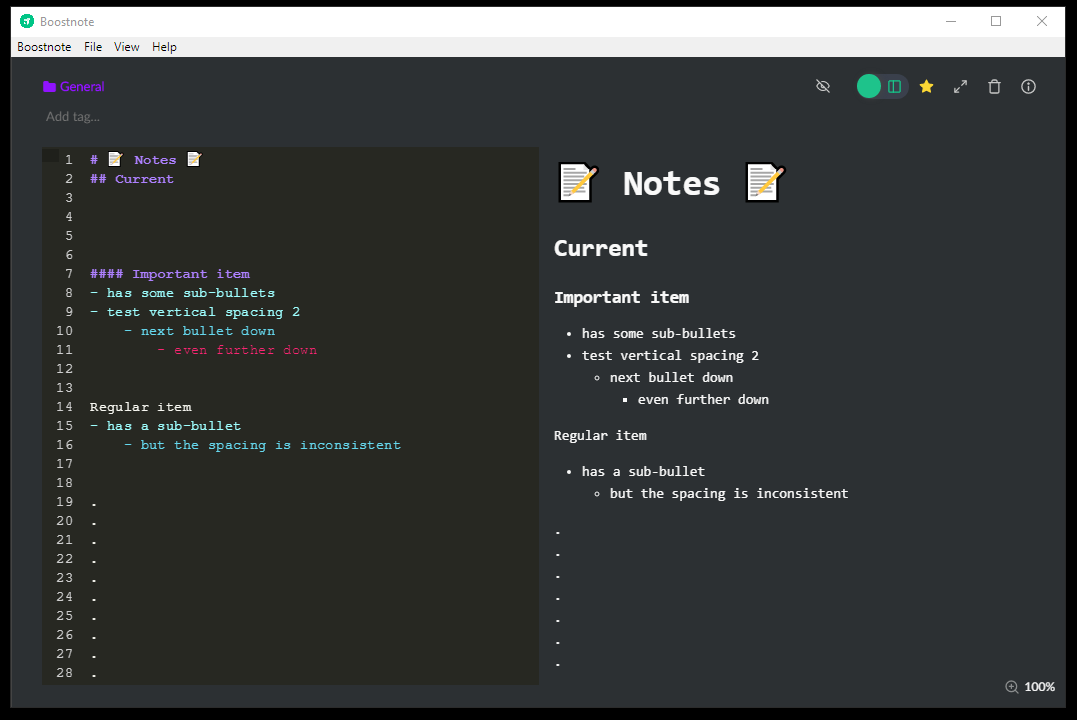Viewport: 1077px width, 720px height.
Task: Show note info with the info icon
Action: point(1028,87)
